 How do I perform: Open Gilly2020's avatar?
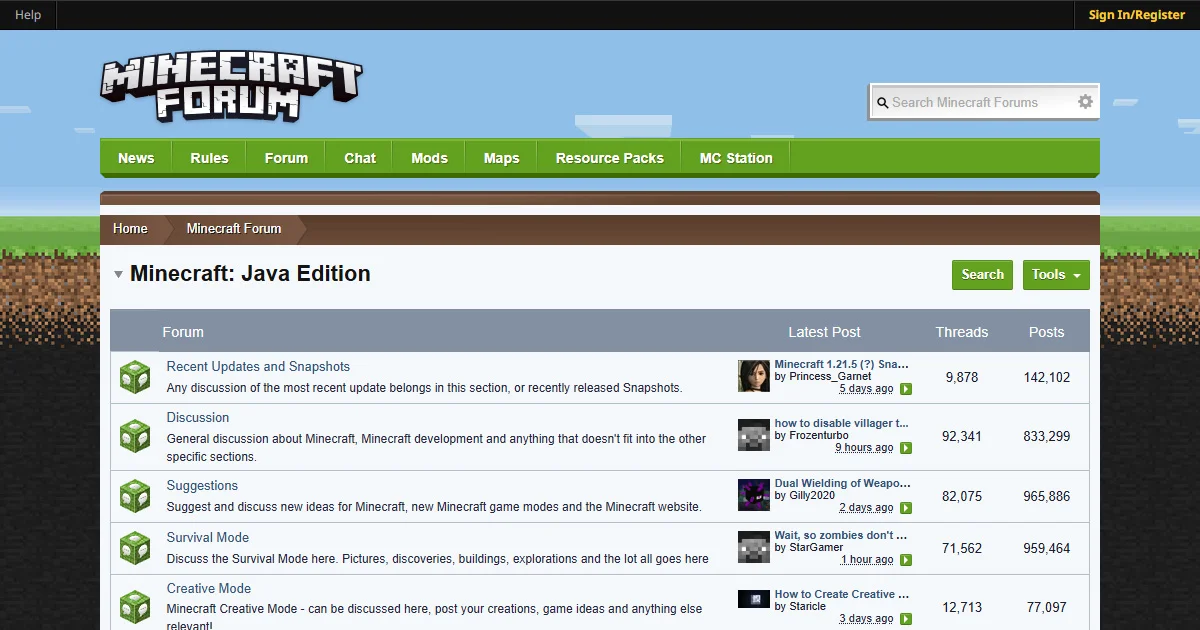[x=754, y=495]
